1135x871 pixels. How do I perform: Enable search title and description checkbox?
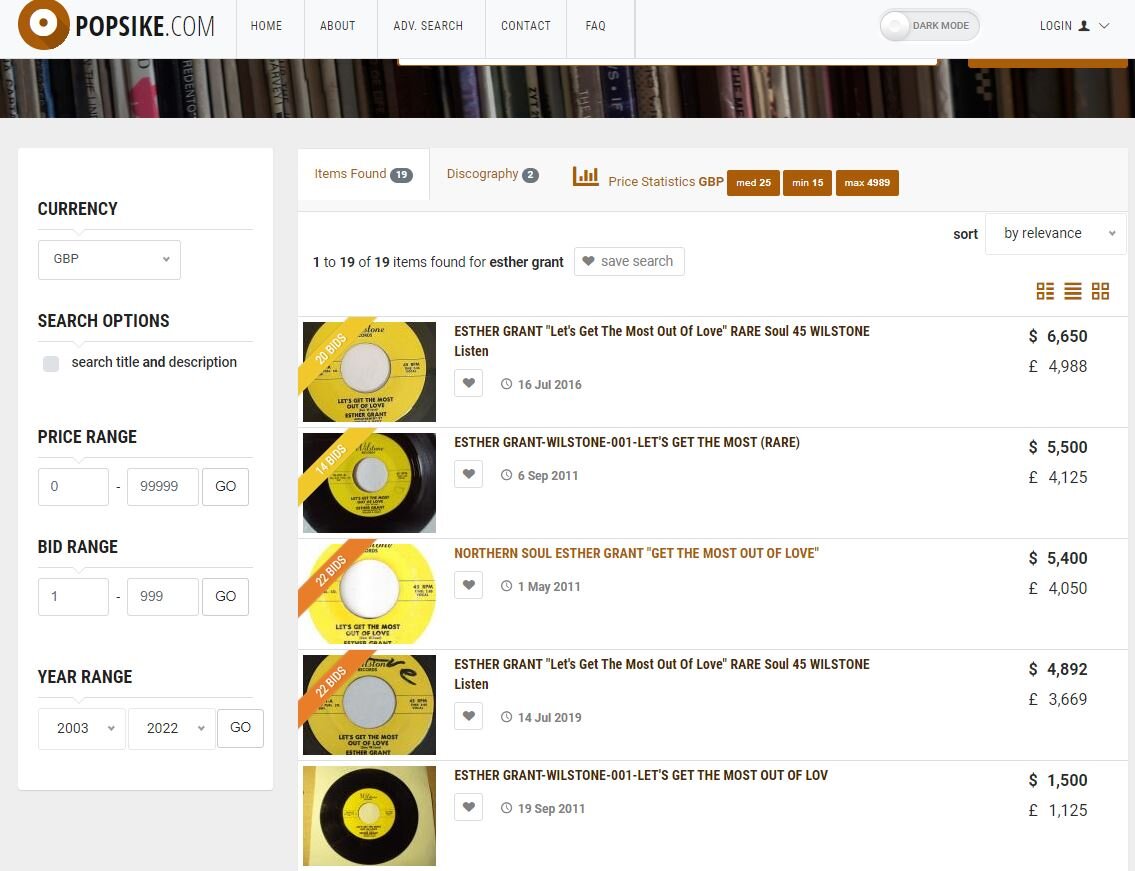[x=51, y=363]
